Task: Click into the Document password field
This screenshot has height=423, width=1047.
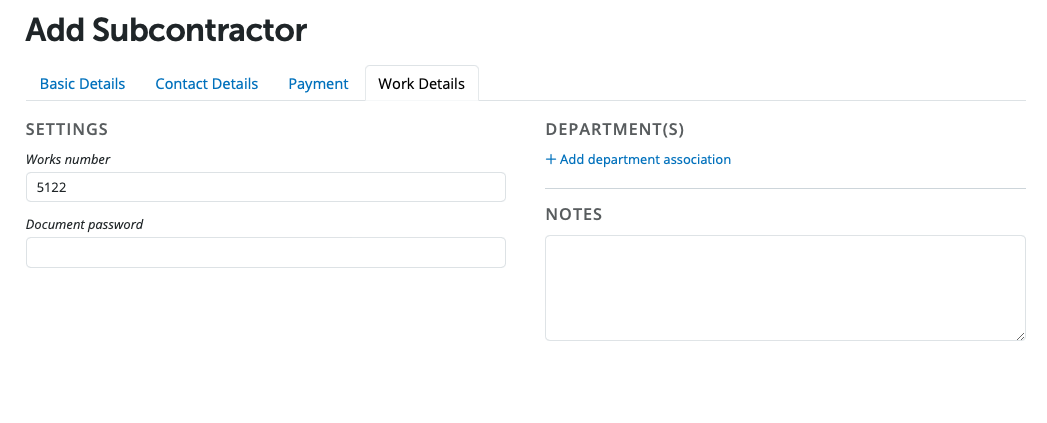Action: click(265, 253)
